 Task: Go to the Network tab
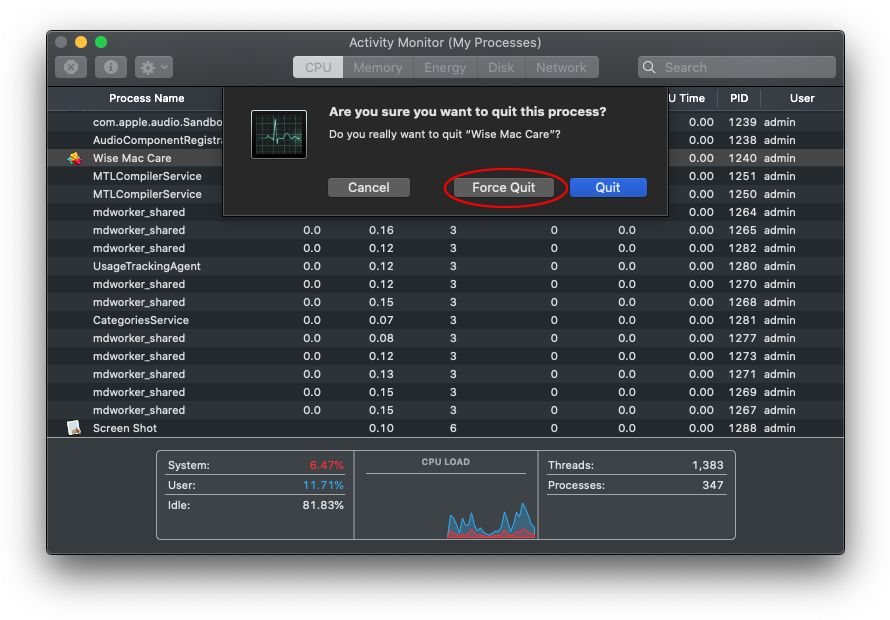561,68
